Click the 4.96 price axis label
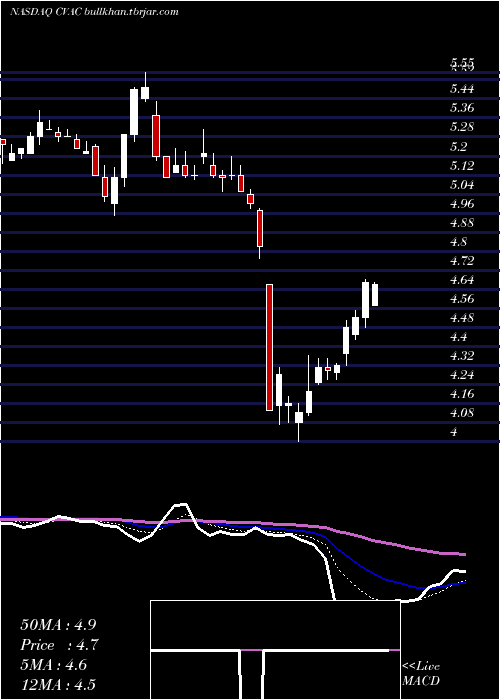Image resolution: width=500 pixels, height=700 pixels. [x=462, y=204]
